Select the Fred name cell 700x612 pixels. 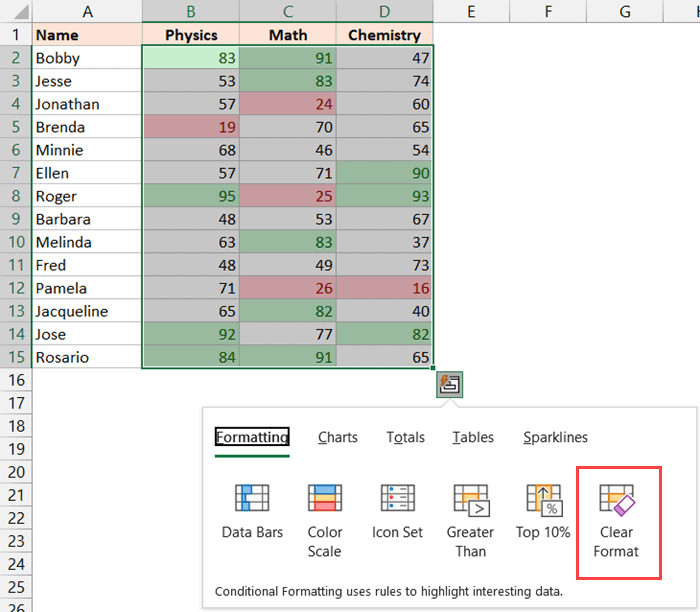coord(87,265)
